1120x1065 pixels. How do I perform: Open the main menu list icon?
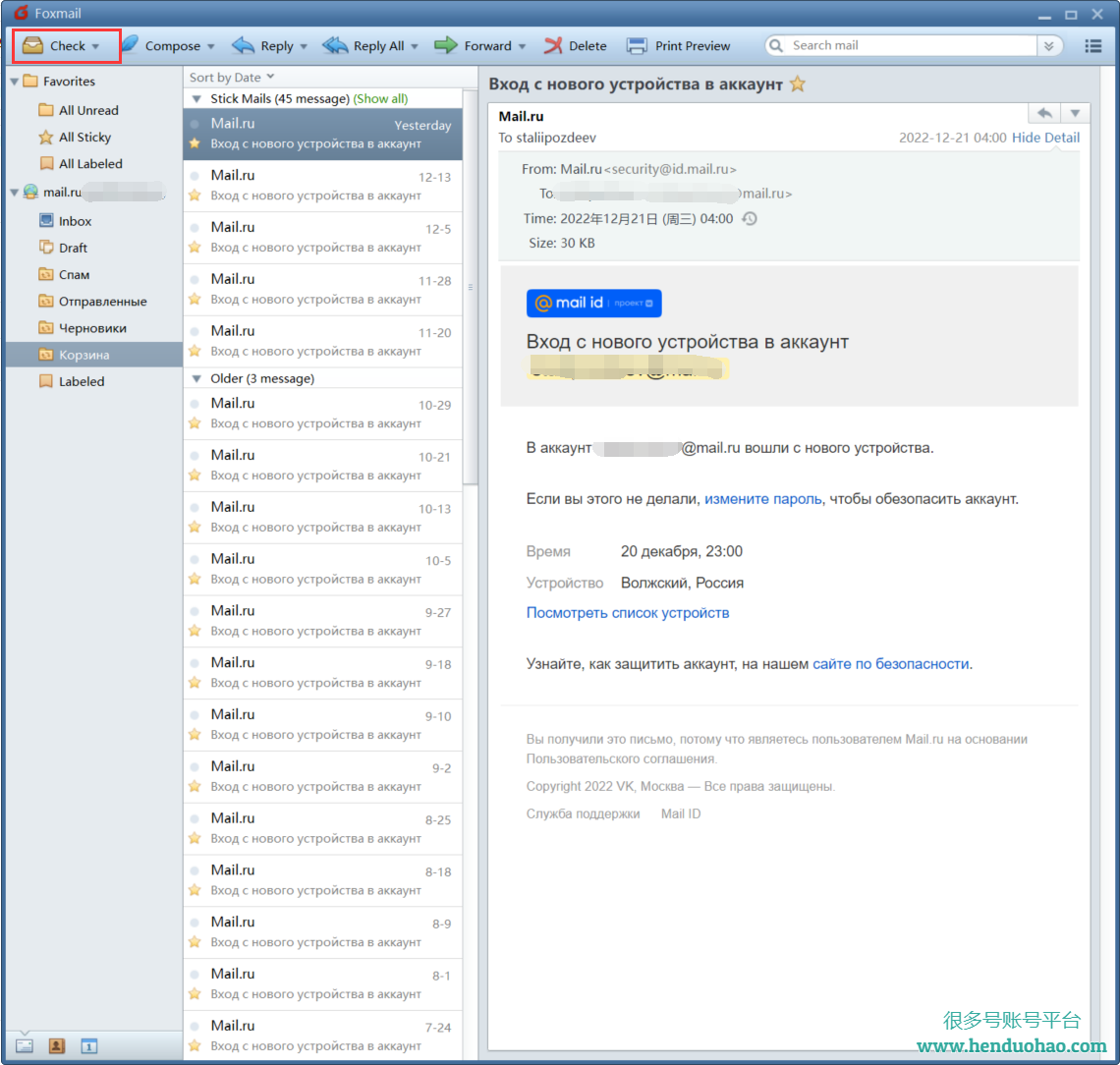coord(1092,46)
